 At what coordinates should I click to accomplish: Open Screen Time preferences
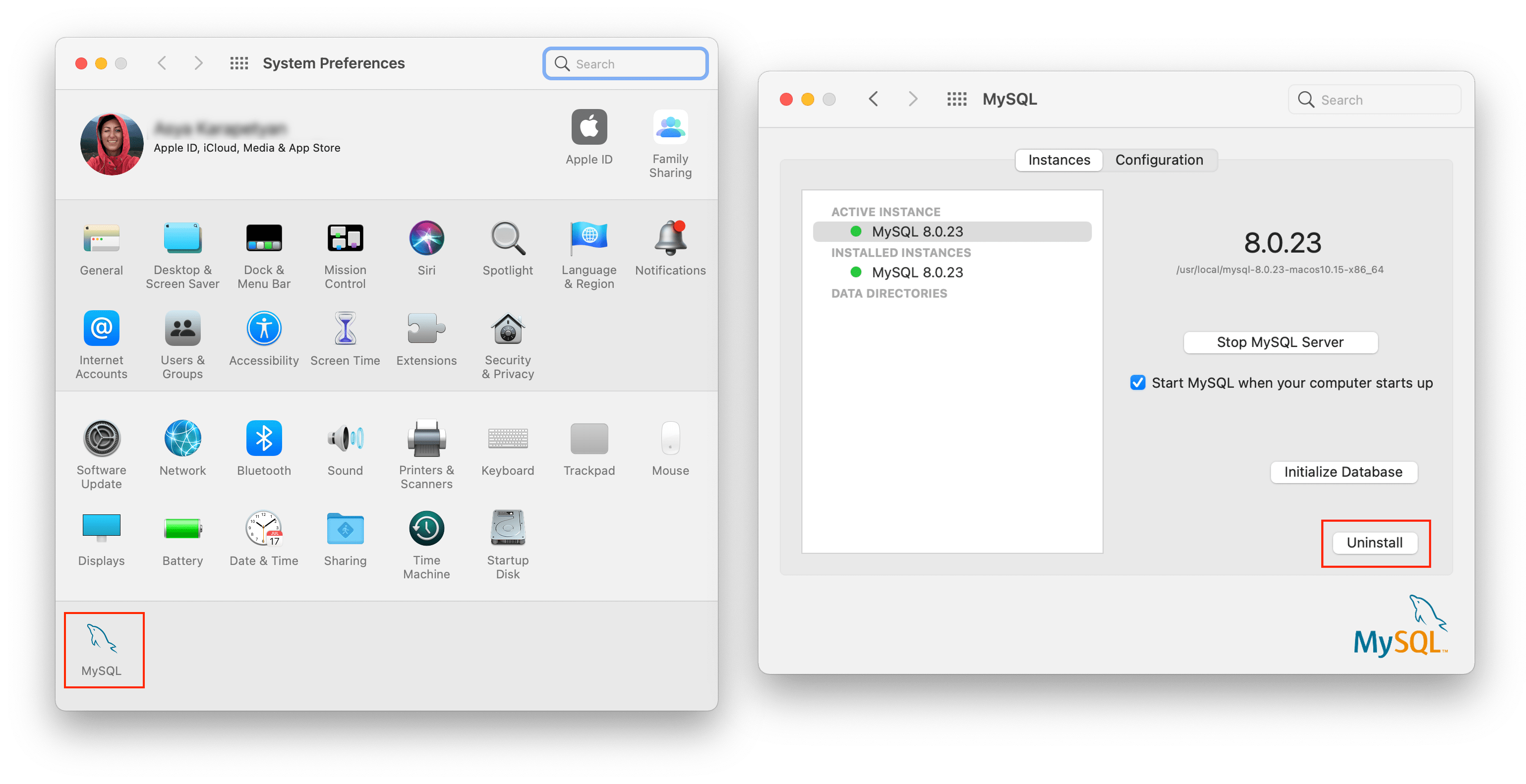tap(345, 339)
